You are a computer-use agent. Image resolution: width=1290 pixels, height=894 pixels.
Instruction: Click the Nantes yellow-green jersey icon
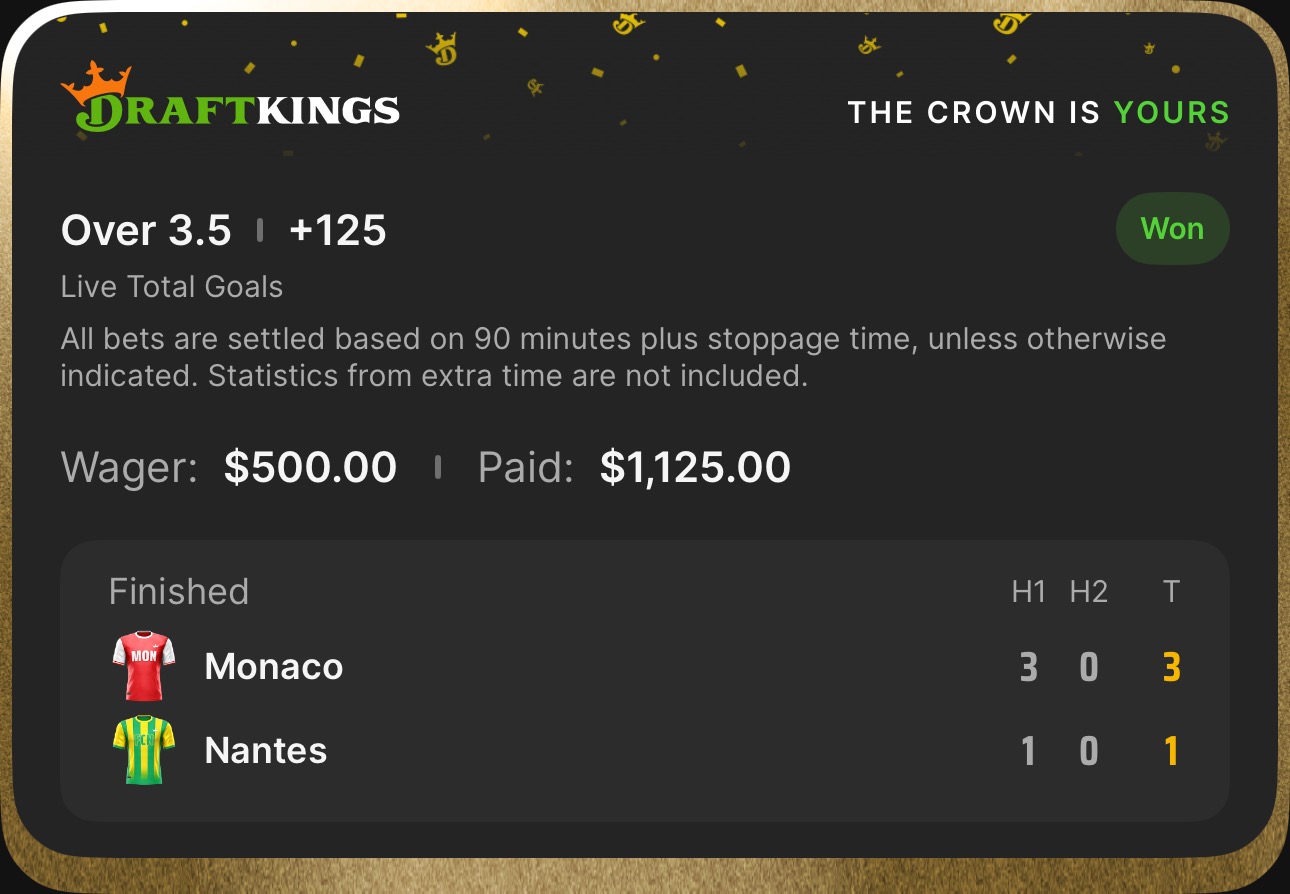coord(143,750)
